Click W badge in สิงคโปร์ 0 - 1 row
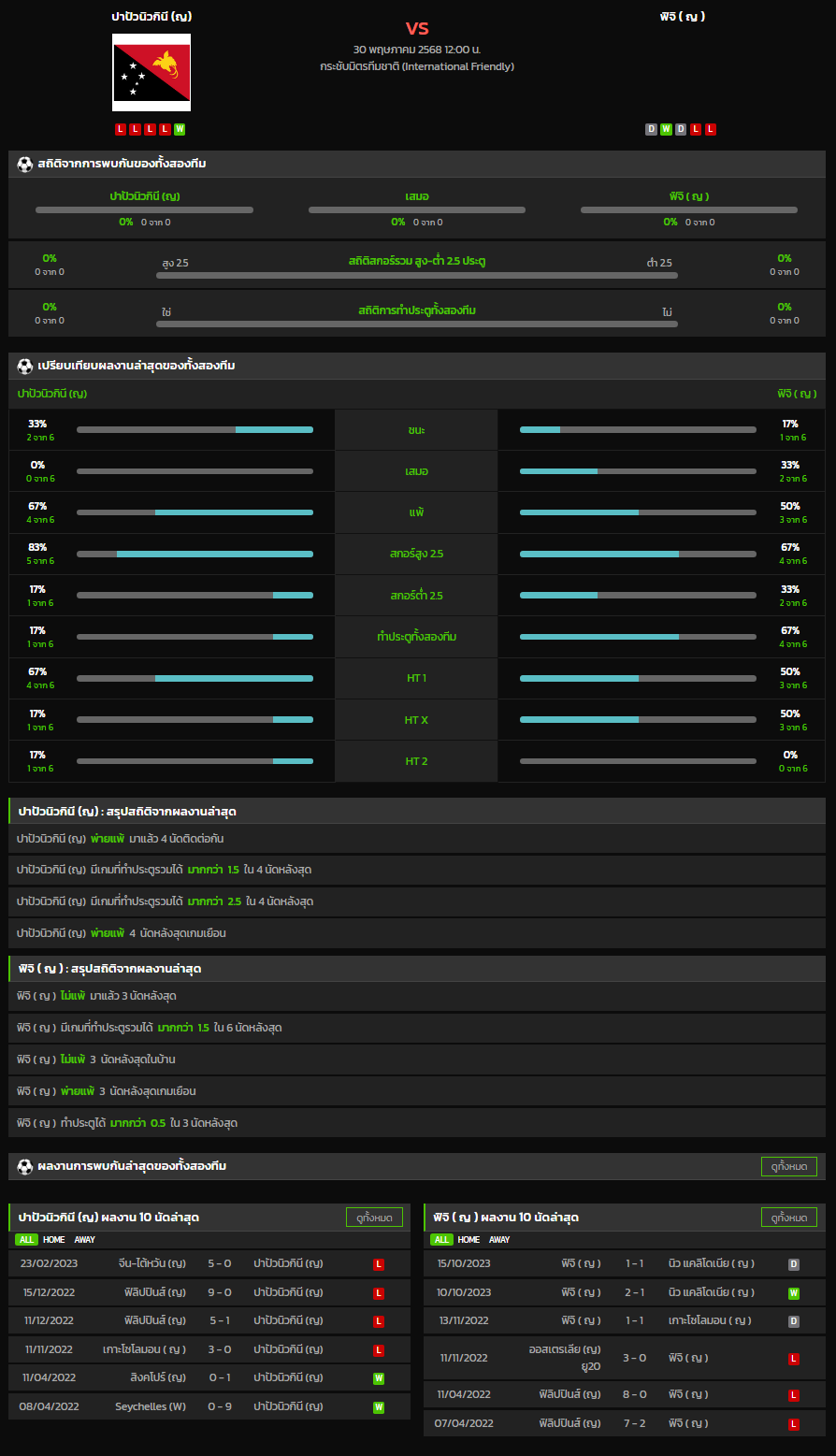This screenshot has height=1456, width=836. point(379,1378)
